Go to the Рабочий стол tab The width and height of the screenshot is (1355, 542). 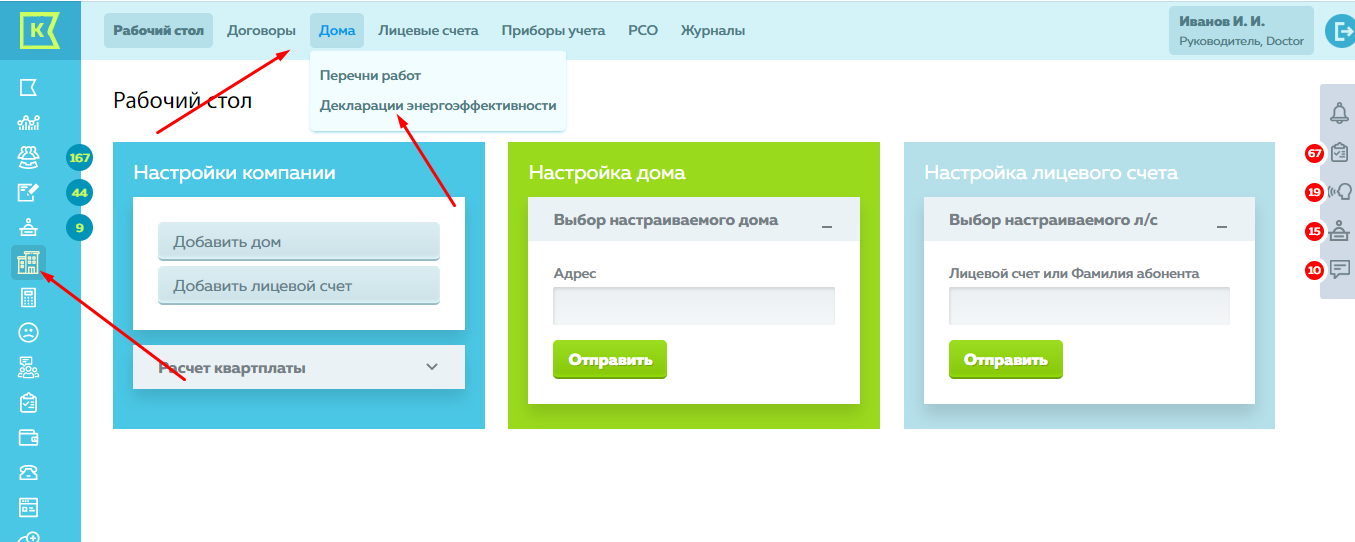tap(158, 30)
